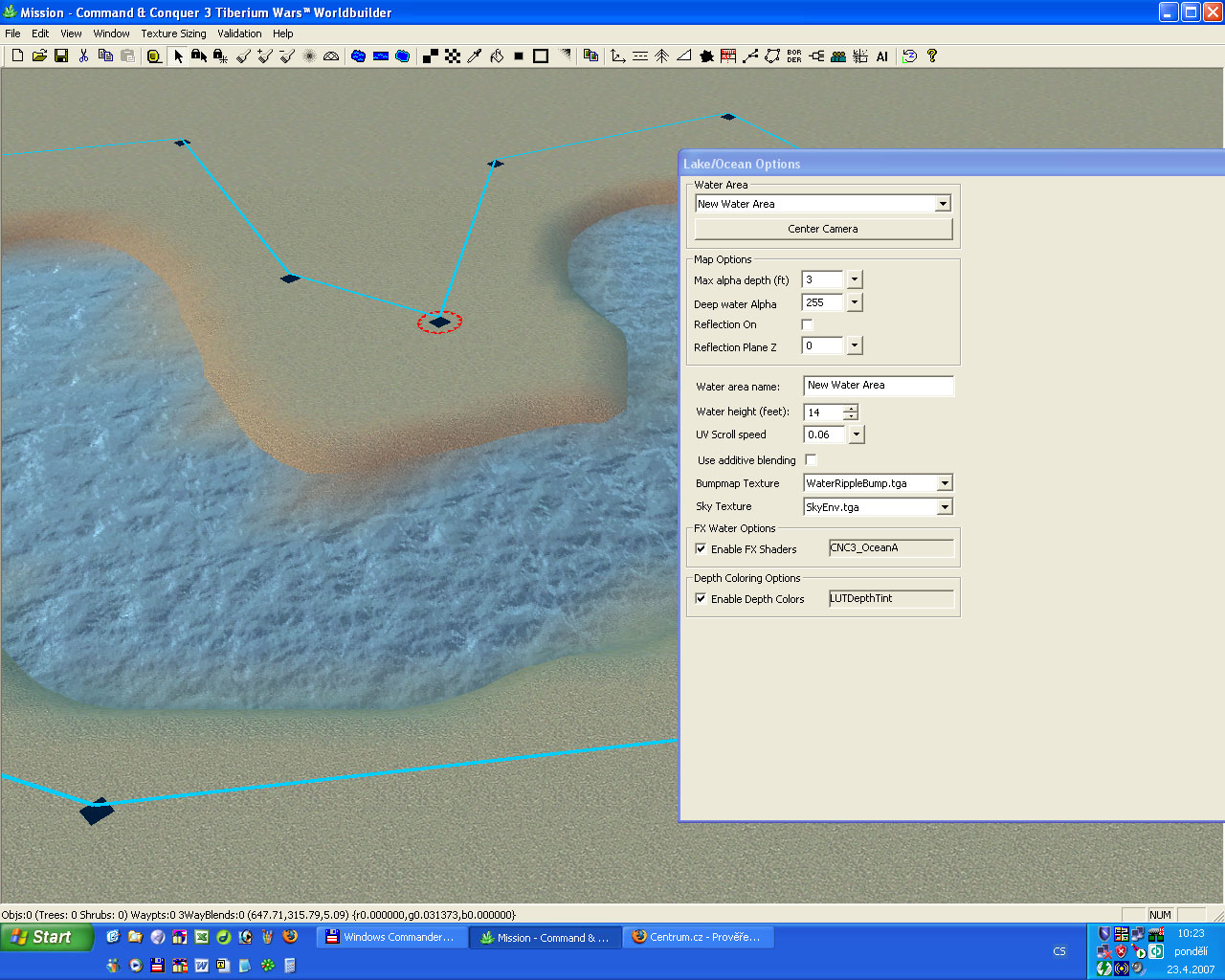
Task: Click the LUTDepthTint field
Action: click(x=891, y=599)
